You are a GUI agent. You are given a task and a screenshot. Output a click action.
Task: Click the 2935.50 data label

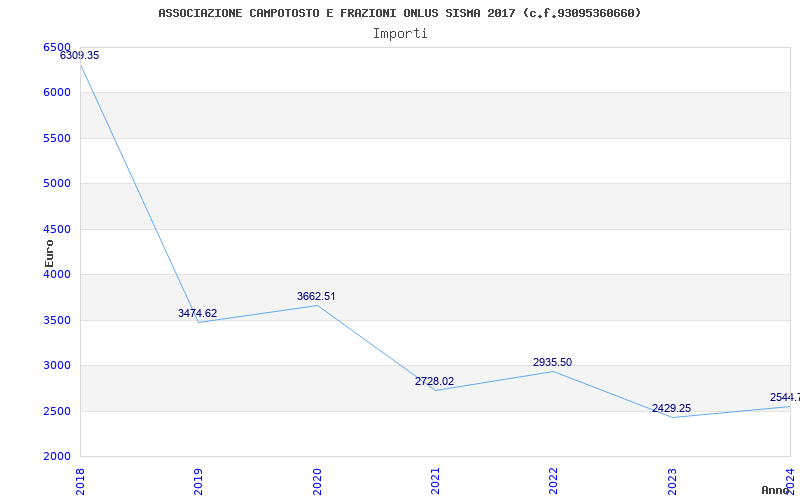pyautogui.click(x=553, y=362)
